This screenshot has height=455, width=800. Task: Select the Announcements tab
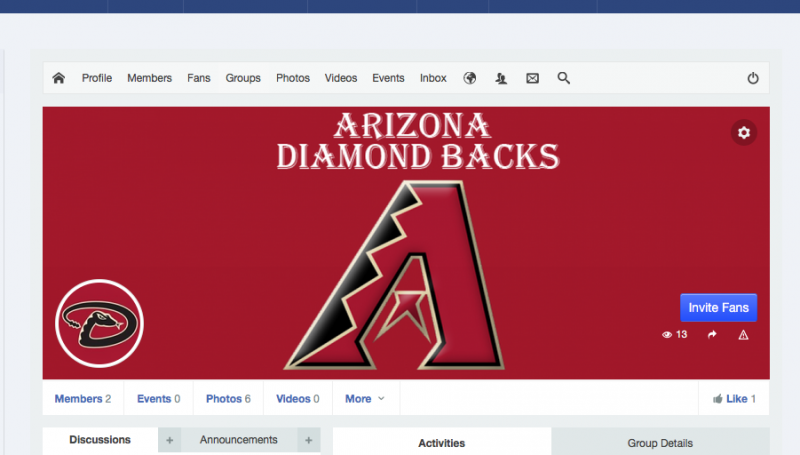239,440
